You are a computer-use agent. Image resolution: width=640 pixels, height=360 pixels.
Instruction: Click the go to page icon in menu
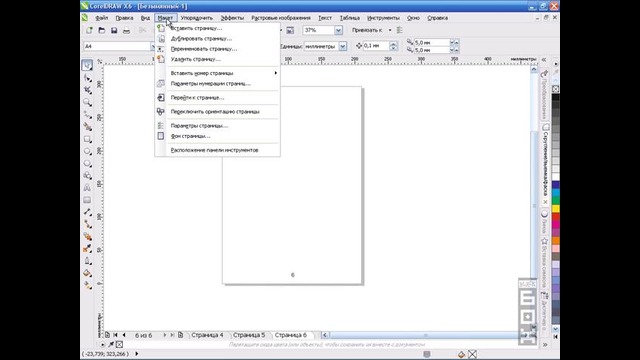point(161,98)
